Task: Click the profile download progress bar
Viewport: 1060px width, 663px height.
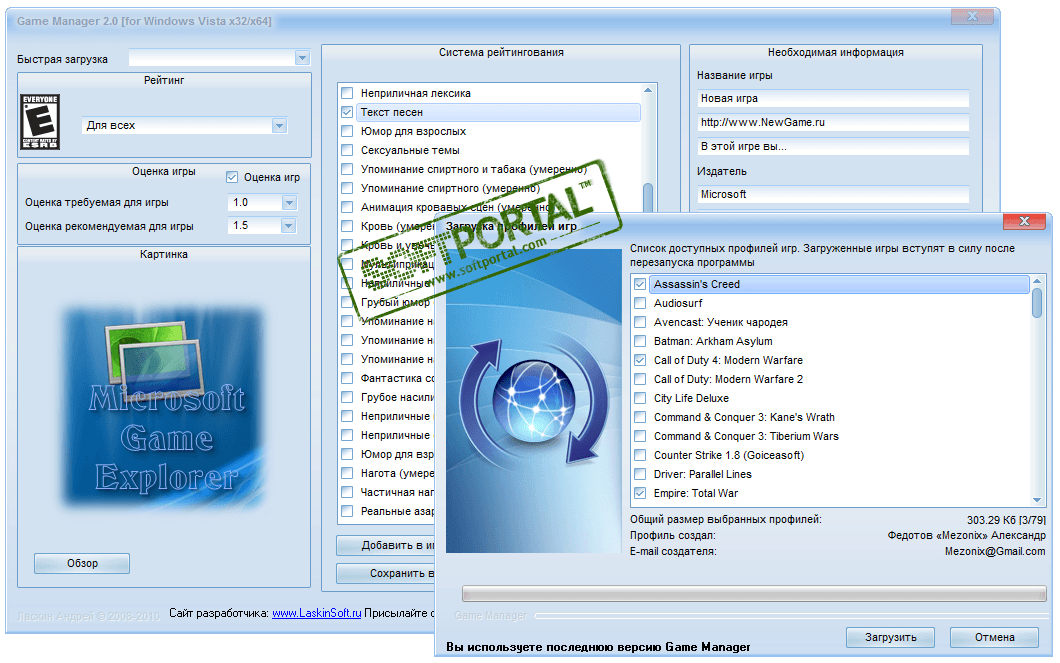Action: (754, 594)
